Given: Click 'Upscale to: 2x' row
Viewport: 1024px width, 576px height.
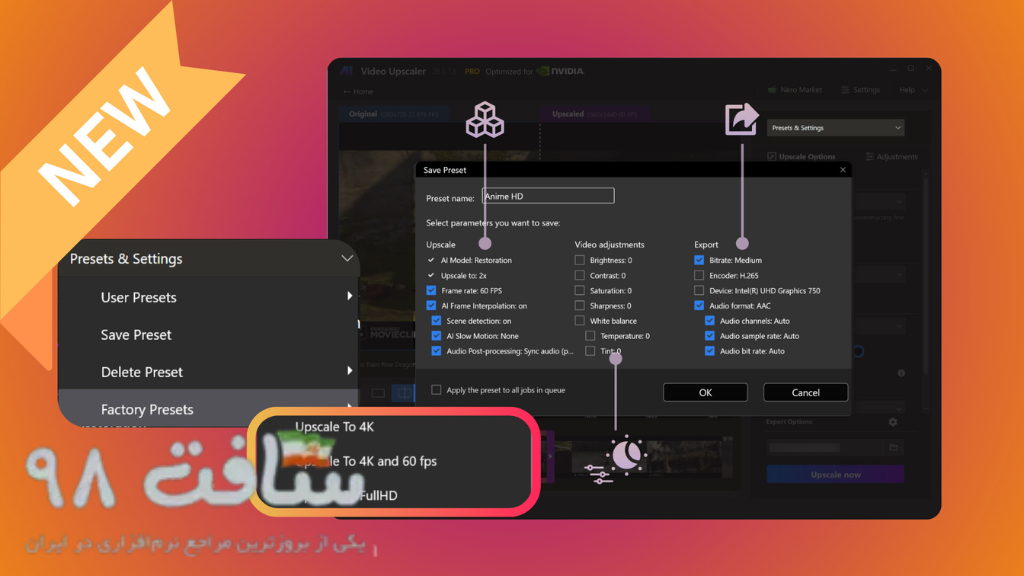Looking at the screenshot, I should click(457, 276).
